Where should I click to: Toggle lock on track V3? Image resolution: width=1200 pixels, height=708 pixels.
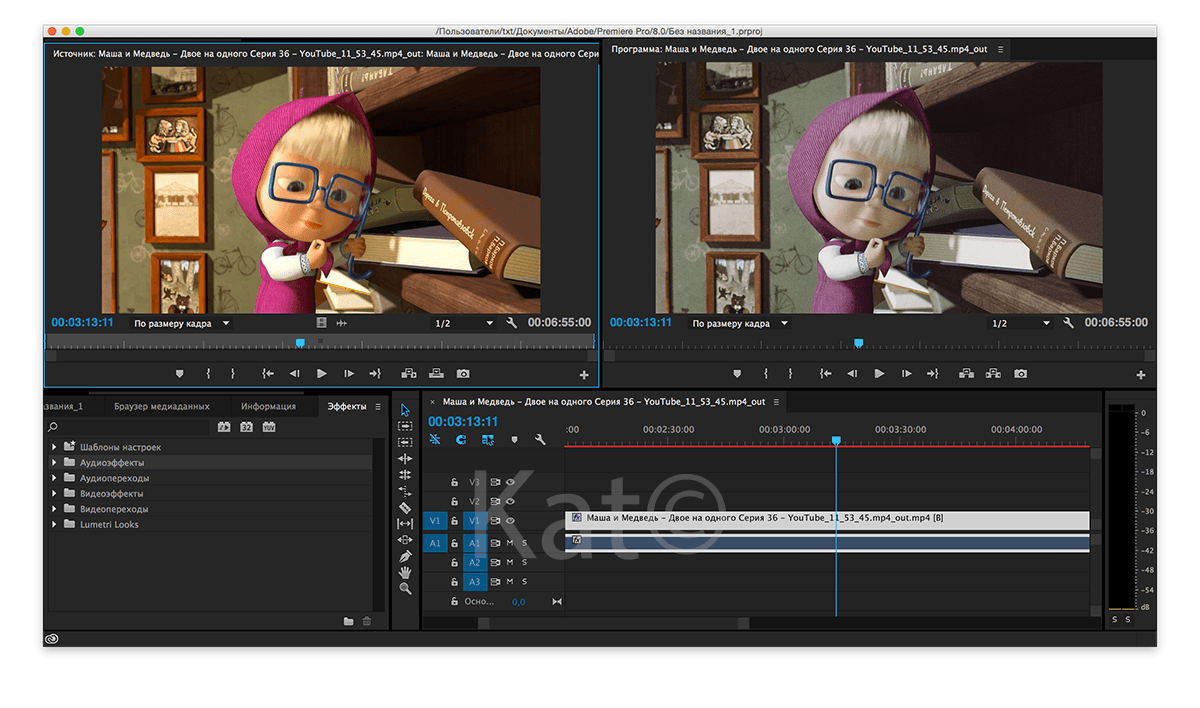coord(454,481)
